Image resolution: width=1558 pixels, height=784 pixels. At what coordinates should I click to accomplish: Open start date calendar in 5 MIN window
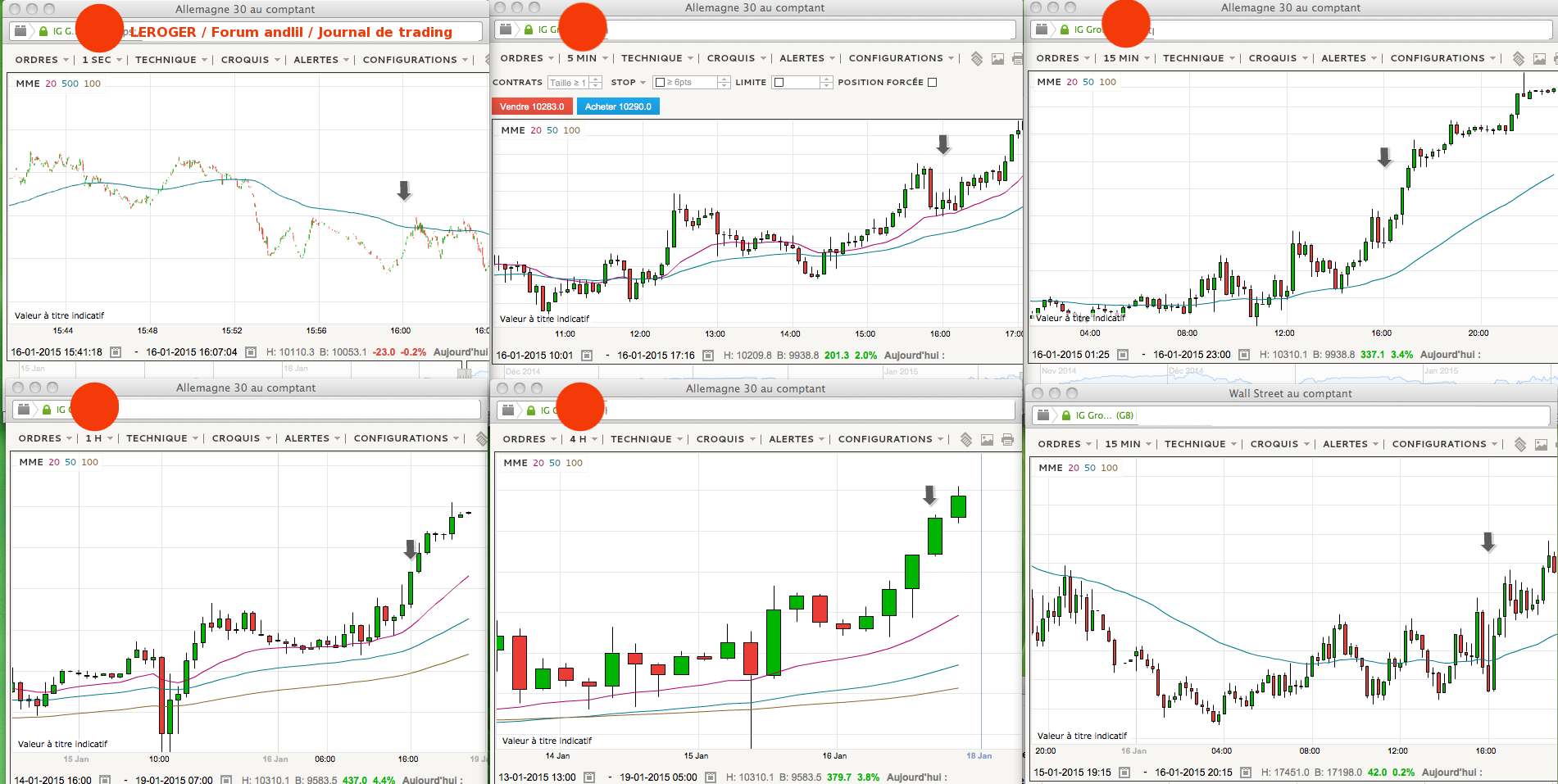pyautogui.click(x=587, y=356)
